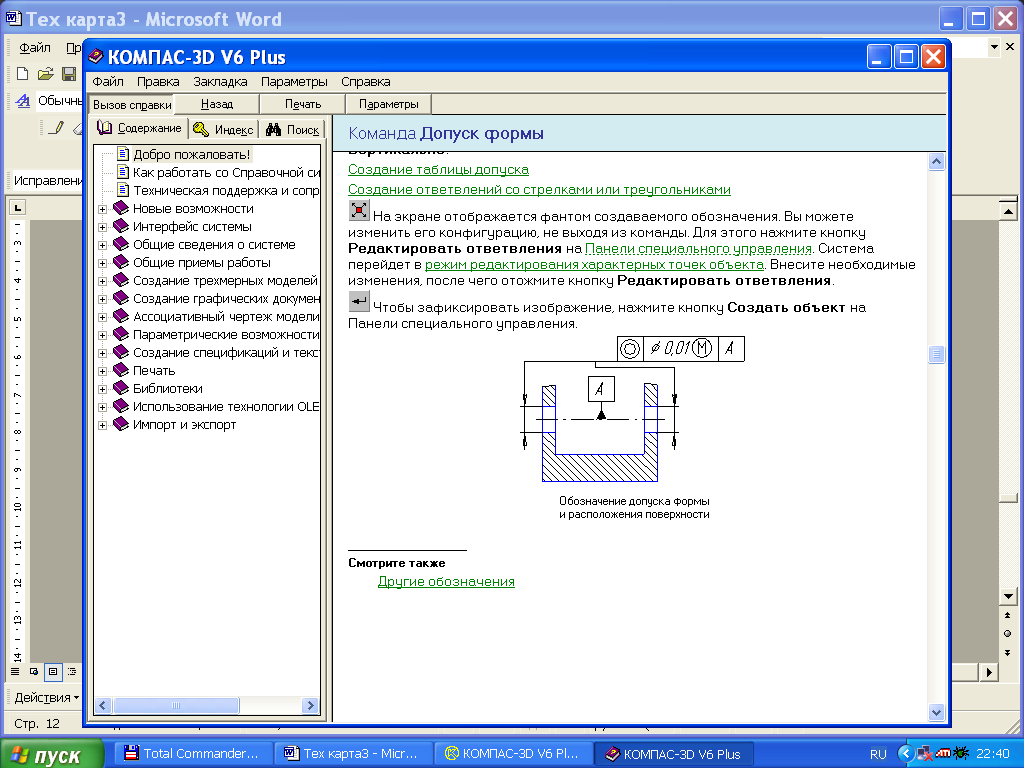1024x768 pixels.
Task: Open link Панели специального управления
Action: (698, 248)
